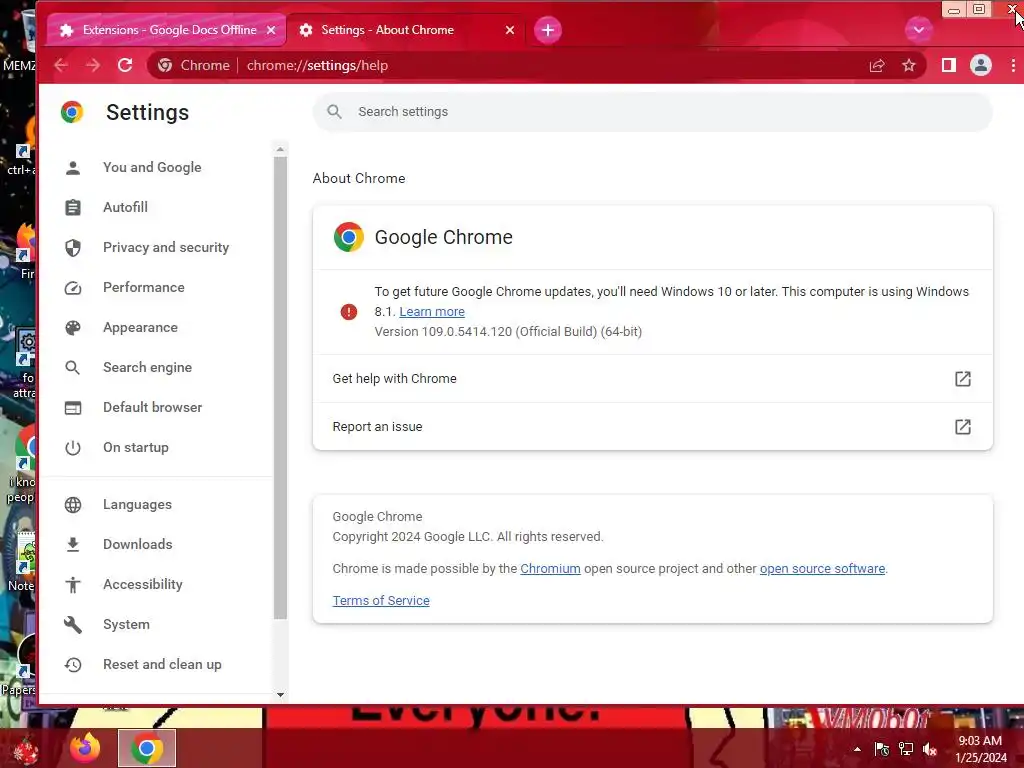Click the restore clock icon beside Reset
The height and width of the screenshot is (768, 1024).
pos(73,665)
